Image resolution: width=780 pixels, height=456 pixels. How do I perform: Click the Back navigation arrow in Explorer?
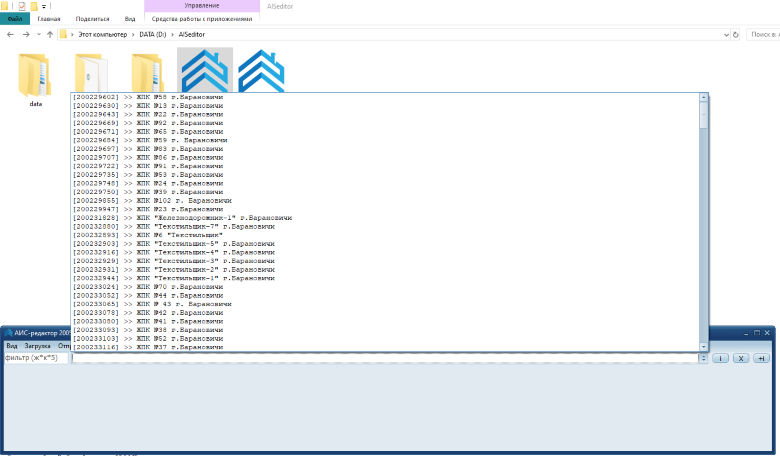(10, 34)
